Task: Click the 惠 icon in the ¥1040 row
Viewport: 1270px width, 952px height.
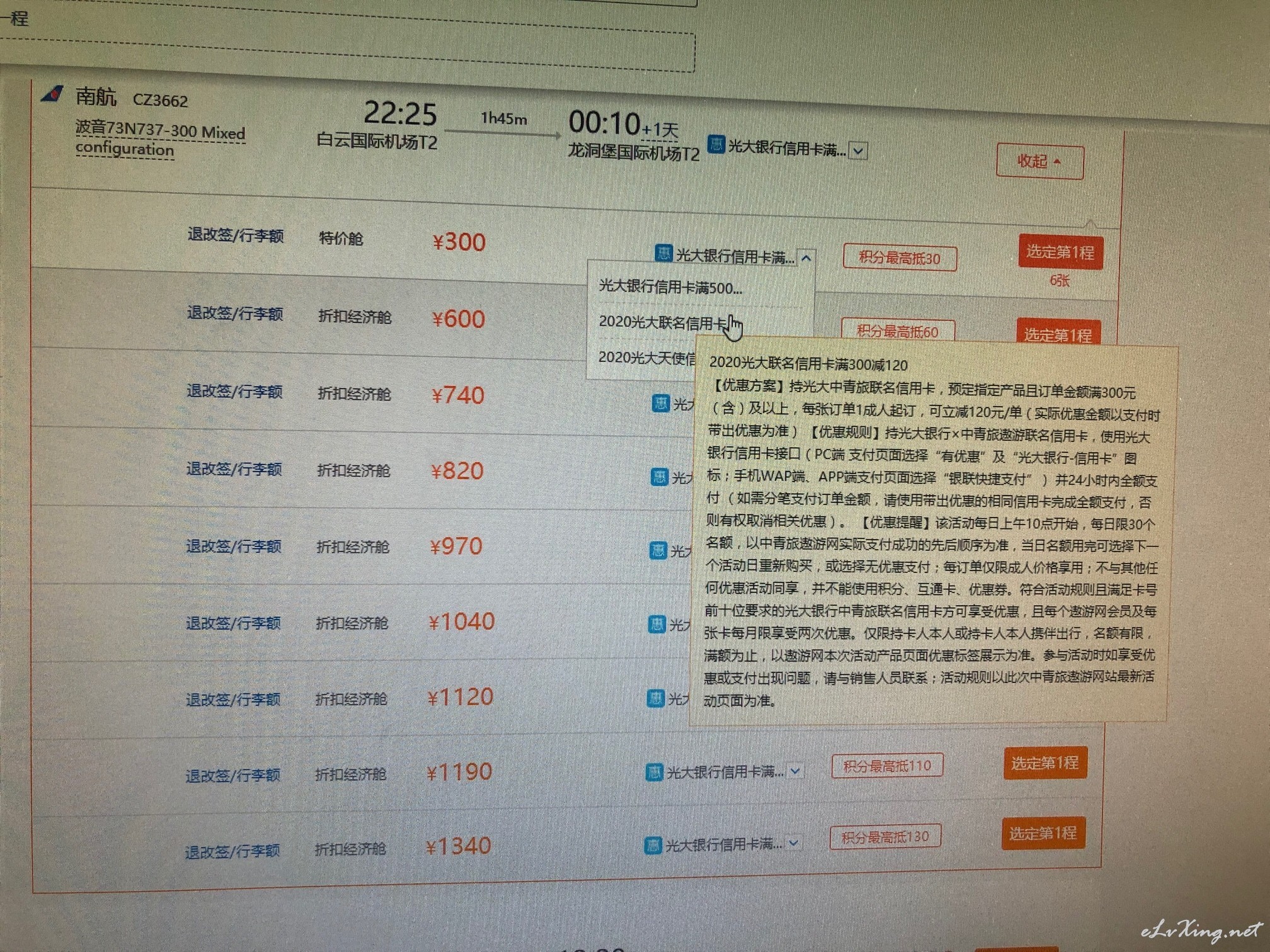Action: click(657, 624)
